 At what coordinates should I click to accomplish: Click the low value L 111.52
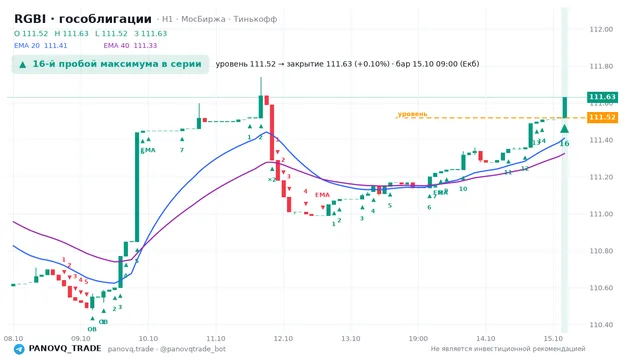pyautogui.click(x=111, y=33)
